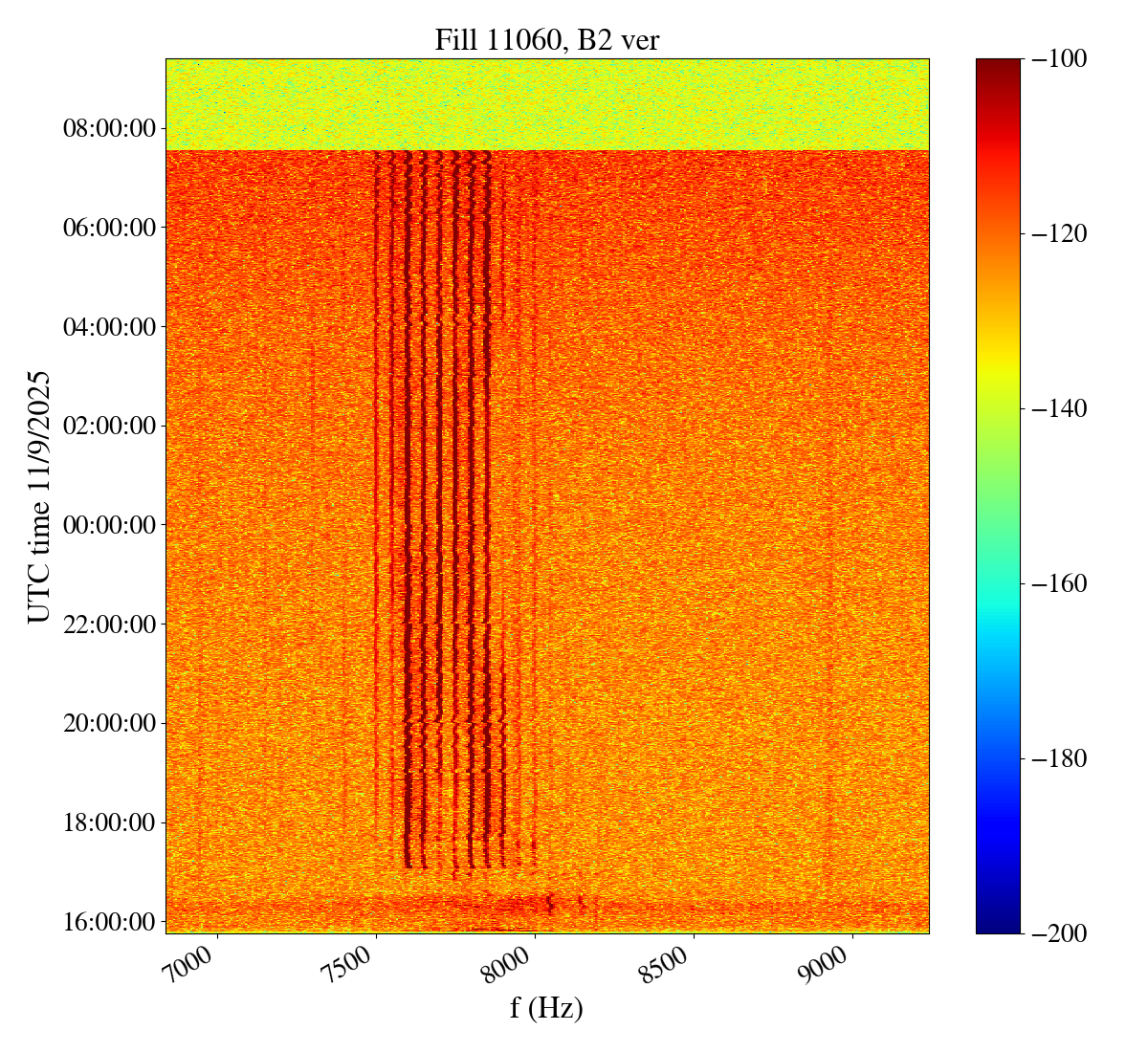The height and width of the screenshot is (1052, 1148).
Task: Click the 8000 Hz tick label
Action: tap(512, 963)
